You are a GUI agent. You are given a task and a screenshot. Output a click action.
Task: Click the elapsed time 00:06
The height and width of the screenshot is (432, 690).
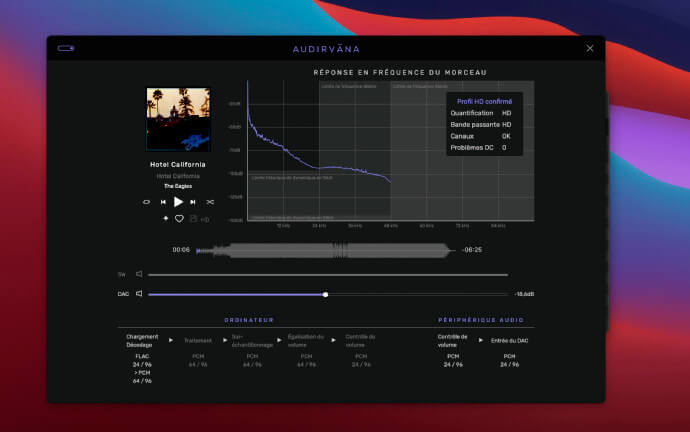point(181,249)
